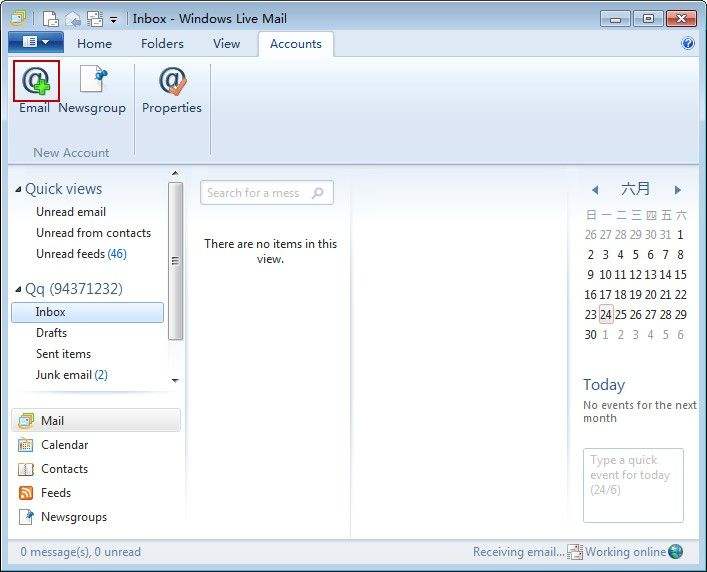Image resolution: width=707 pixels, height=572 pixels.
Task: Close the Windows Live Mail window
Action: tap(681, 19)
